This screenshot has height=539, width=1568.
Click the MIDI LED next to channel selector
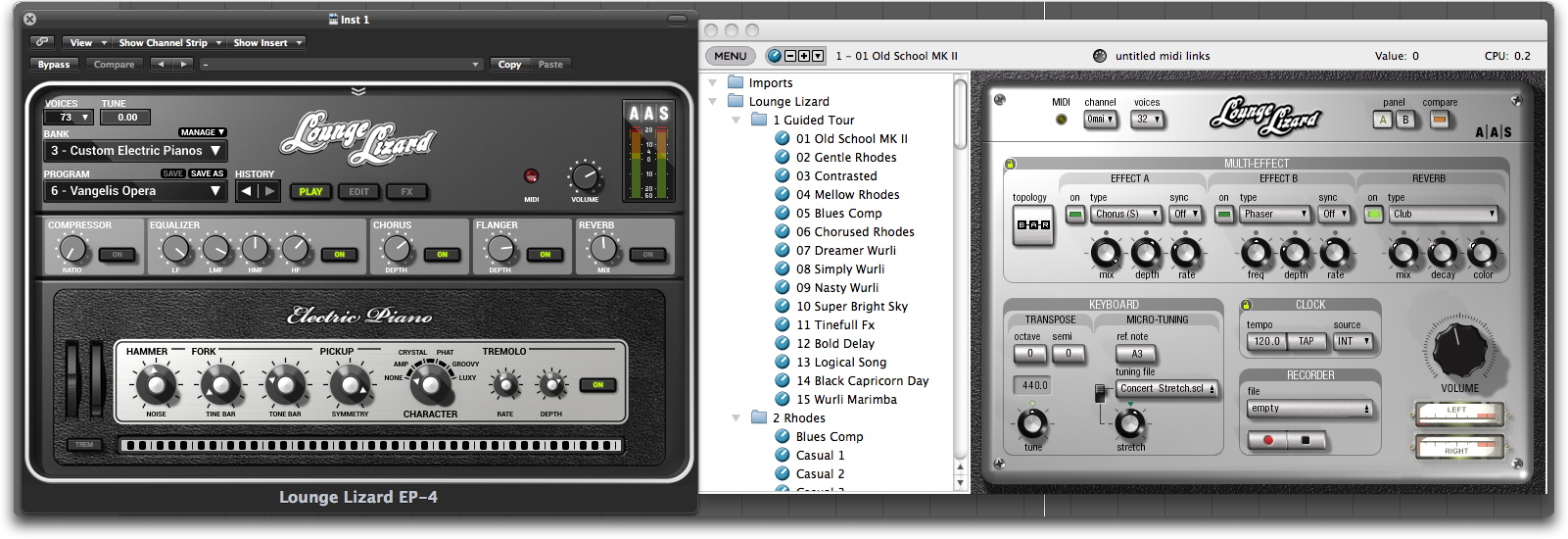tap(1061, 120)
